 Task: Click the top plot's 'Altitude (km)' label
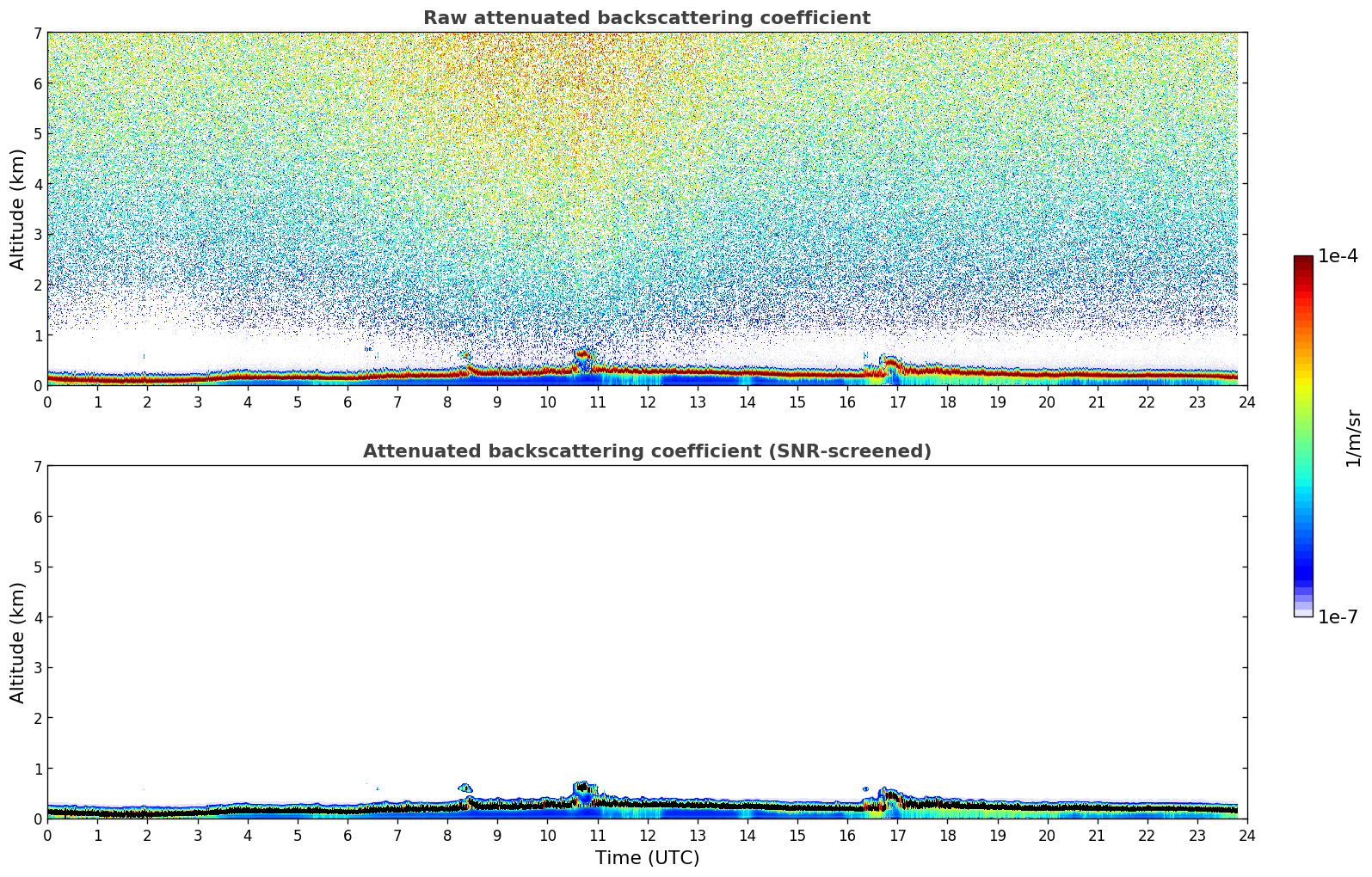coord(18,209)
